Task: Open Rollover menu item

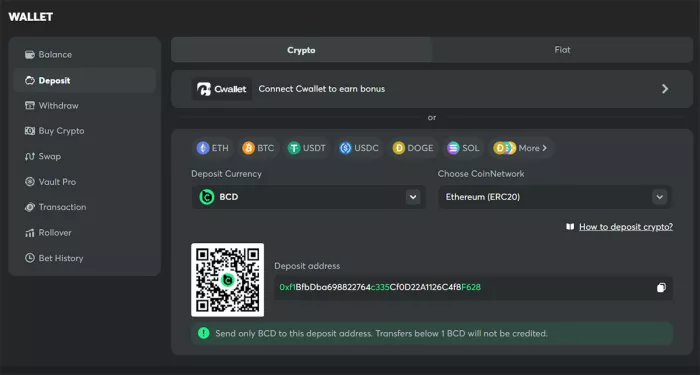Action: [85, 233]
